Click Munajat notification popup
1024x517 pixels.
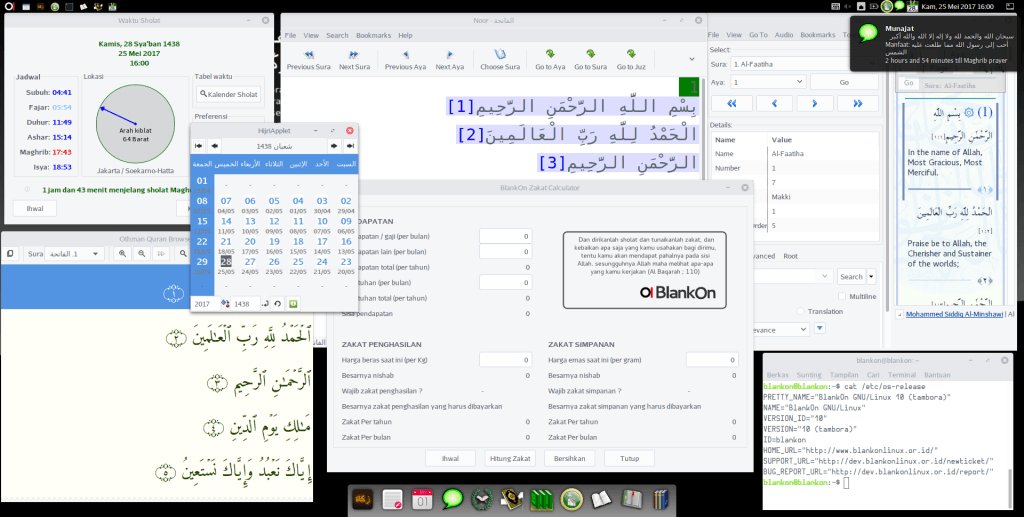click(936, 43)
